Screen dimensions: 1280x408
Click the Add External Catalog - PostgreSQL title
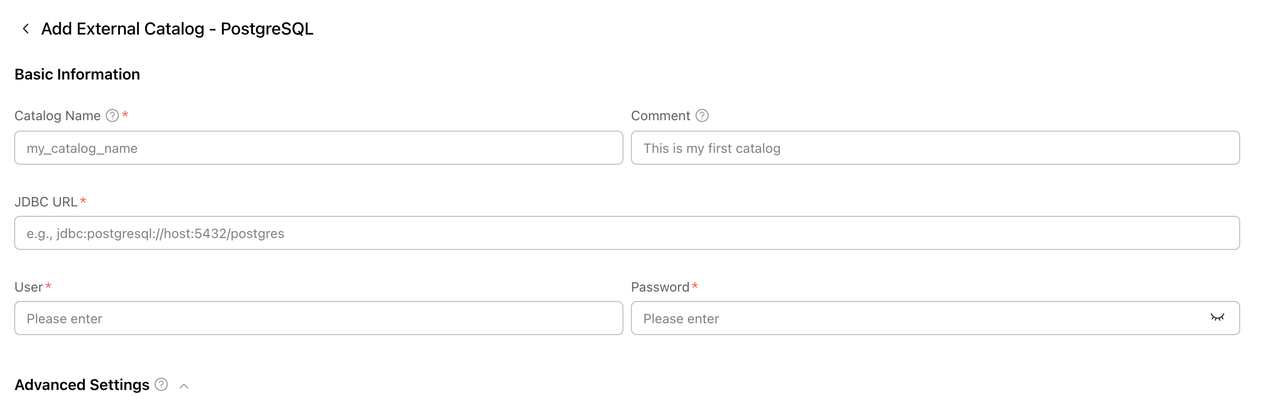tap(177, 29)
